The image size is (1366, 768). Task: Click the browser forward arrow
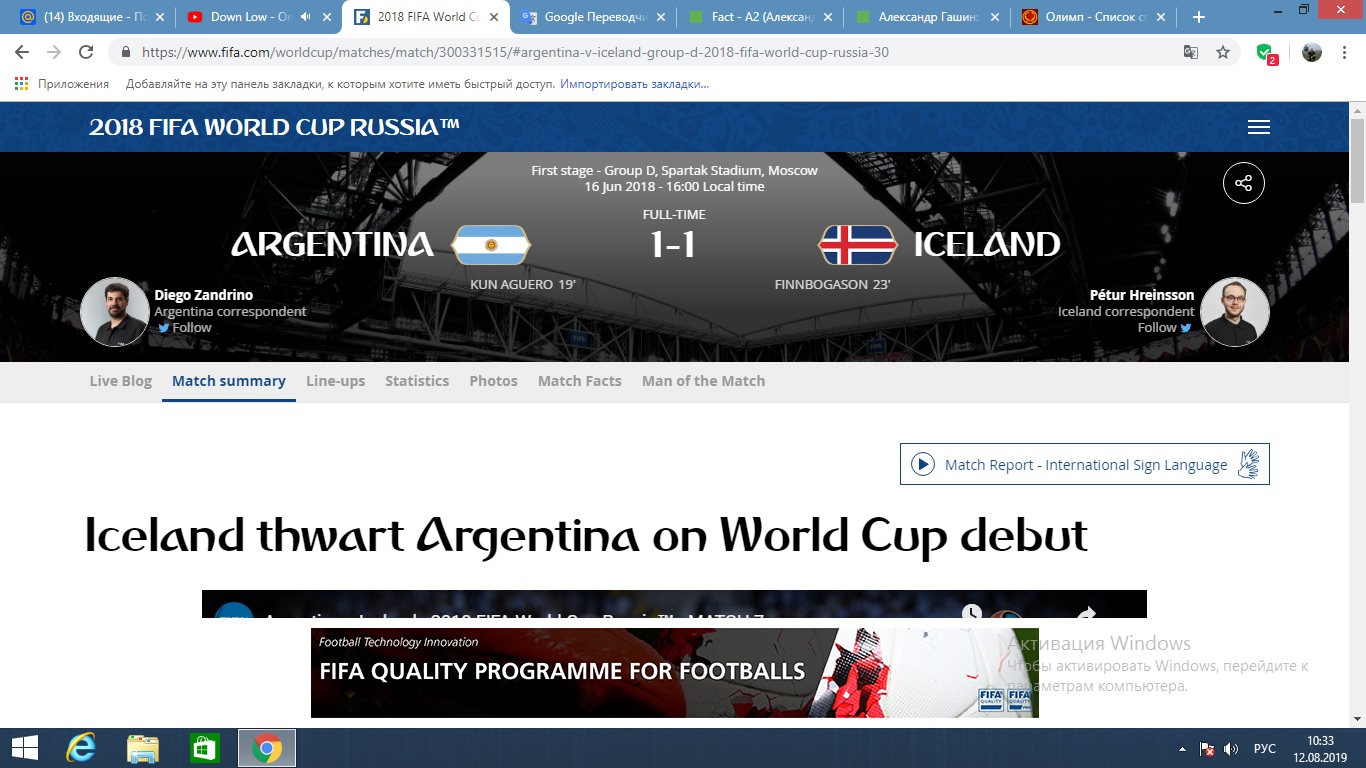(x=54, y=53)
